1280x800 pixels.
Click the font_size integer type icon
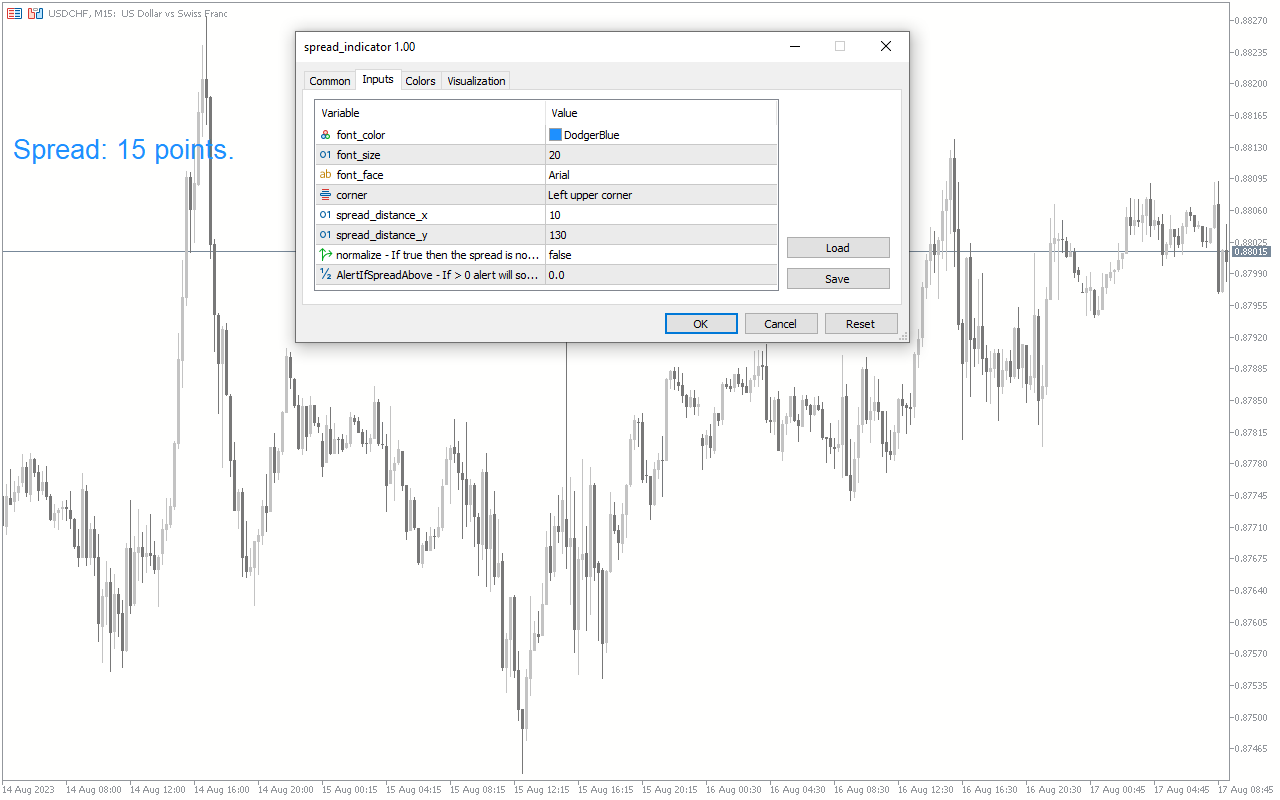(325, 155)
